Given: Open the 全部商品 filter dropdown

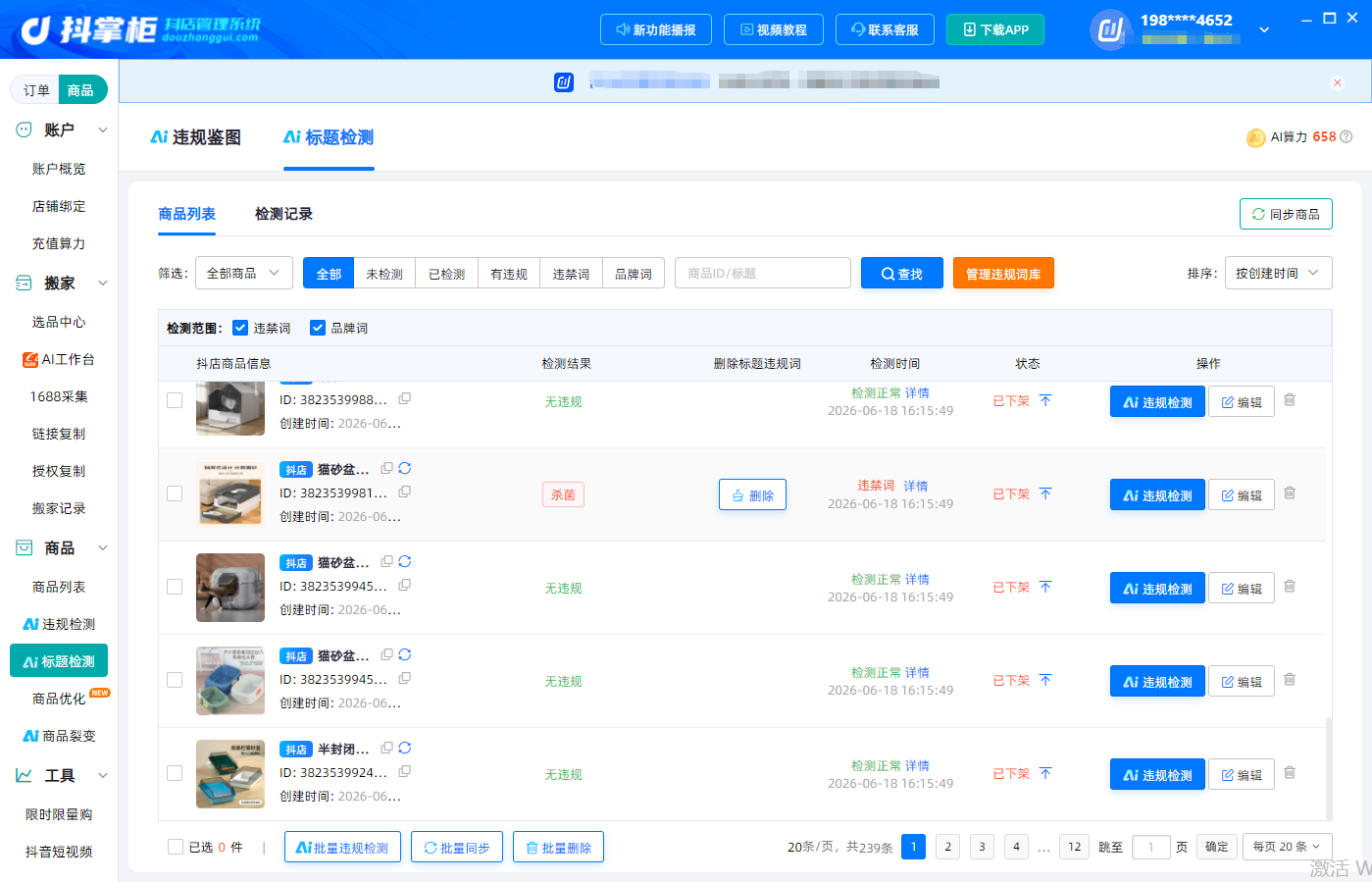Looking at the screenshot, I should 244,273.
